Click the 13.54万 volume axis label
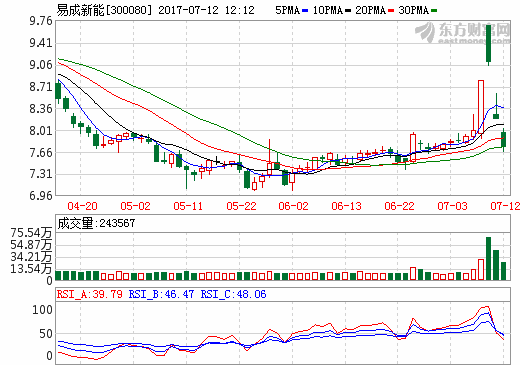Viewport: 520px width, 365px height. [31, 268]
